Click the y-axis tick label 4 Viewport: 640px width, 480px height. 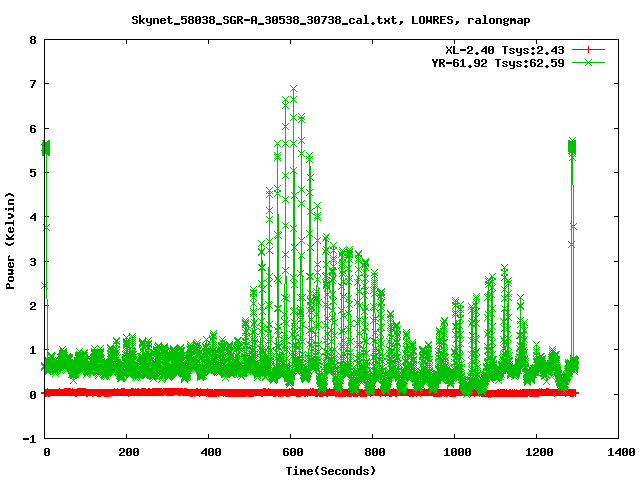coord(33,218)
